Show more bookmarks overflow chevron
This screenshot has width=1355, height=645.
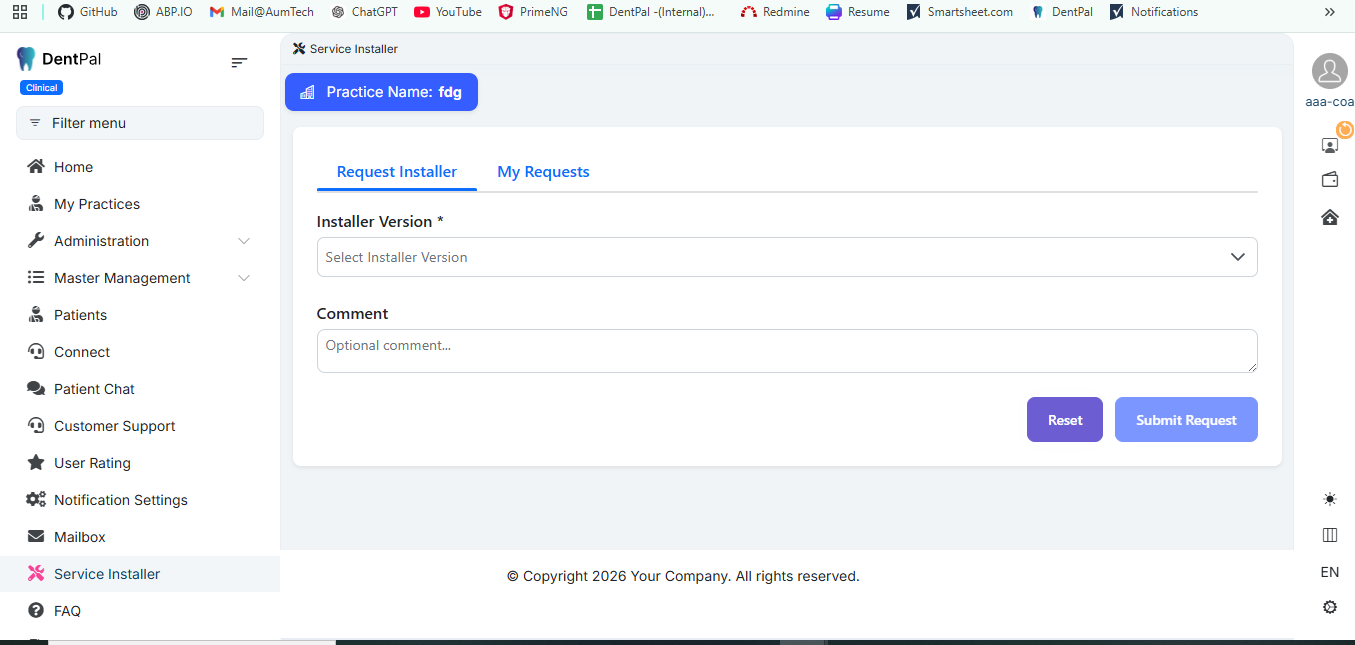click(1329, 12)
